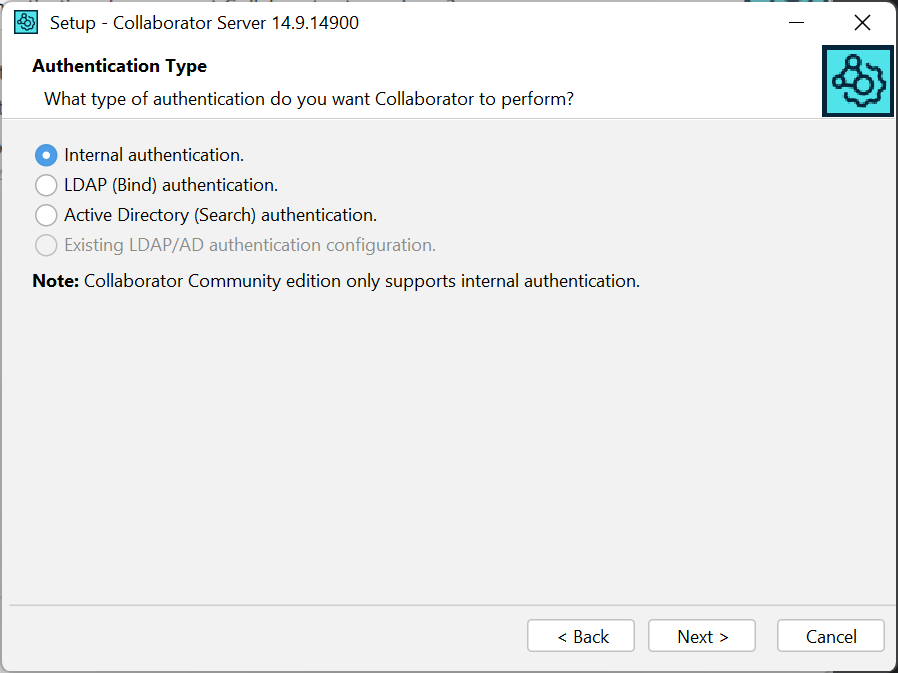
Task: Click the Authentication Type heading
Action: click(119, 66)
